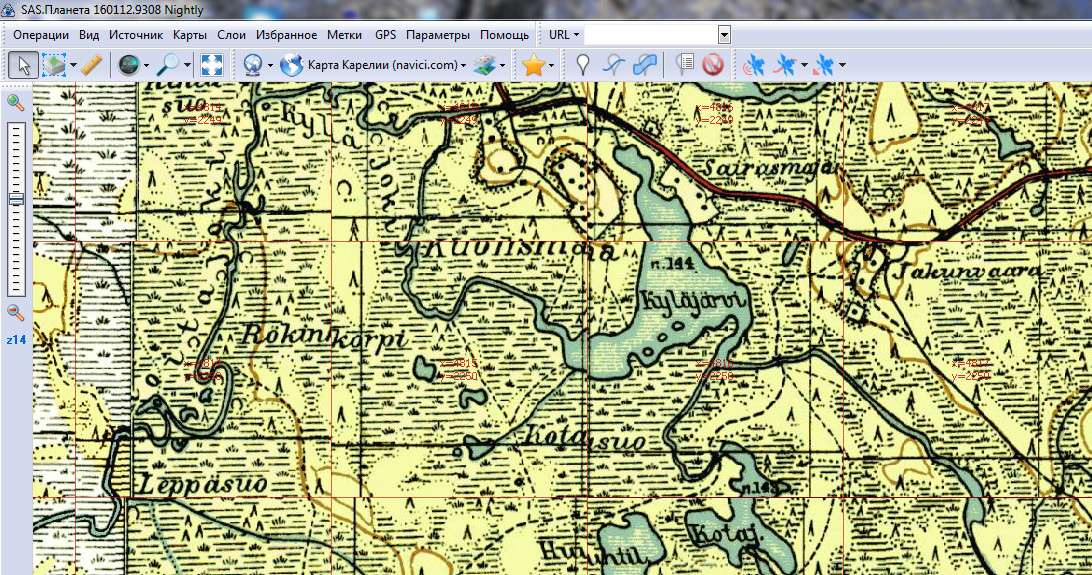Select the arrow cursor move tool
Viewport: 1092px width, 575px height.
pos(23,65)
